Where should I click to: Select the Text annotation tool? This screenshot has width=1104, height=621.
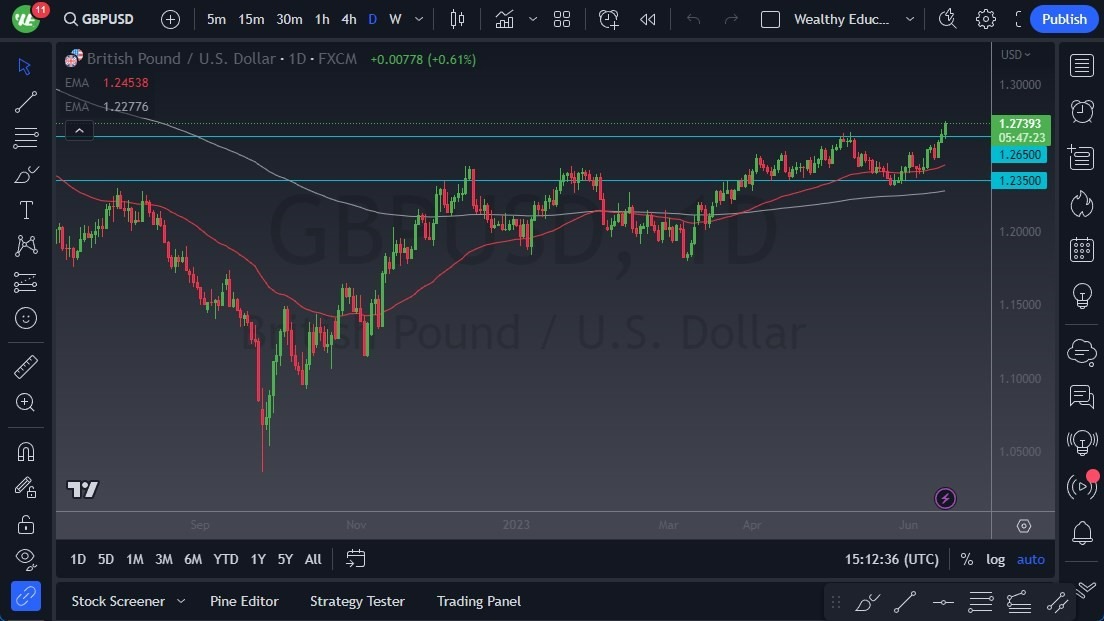point(25,209)
